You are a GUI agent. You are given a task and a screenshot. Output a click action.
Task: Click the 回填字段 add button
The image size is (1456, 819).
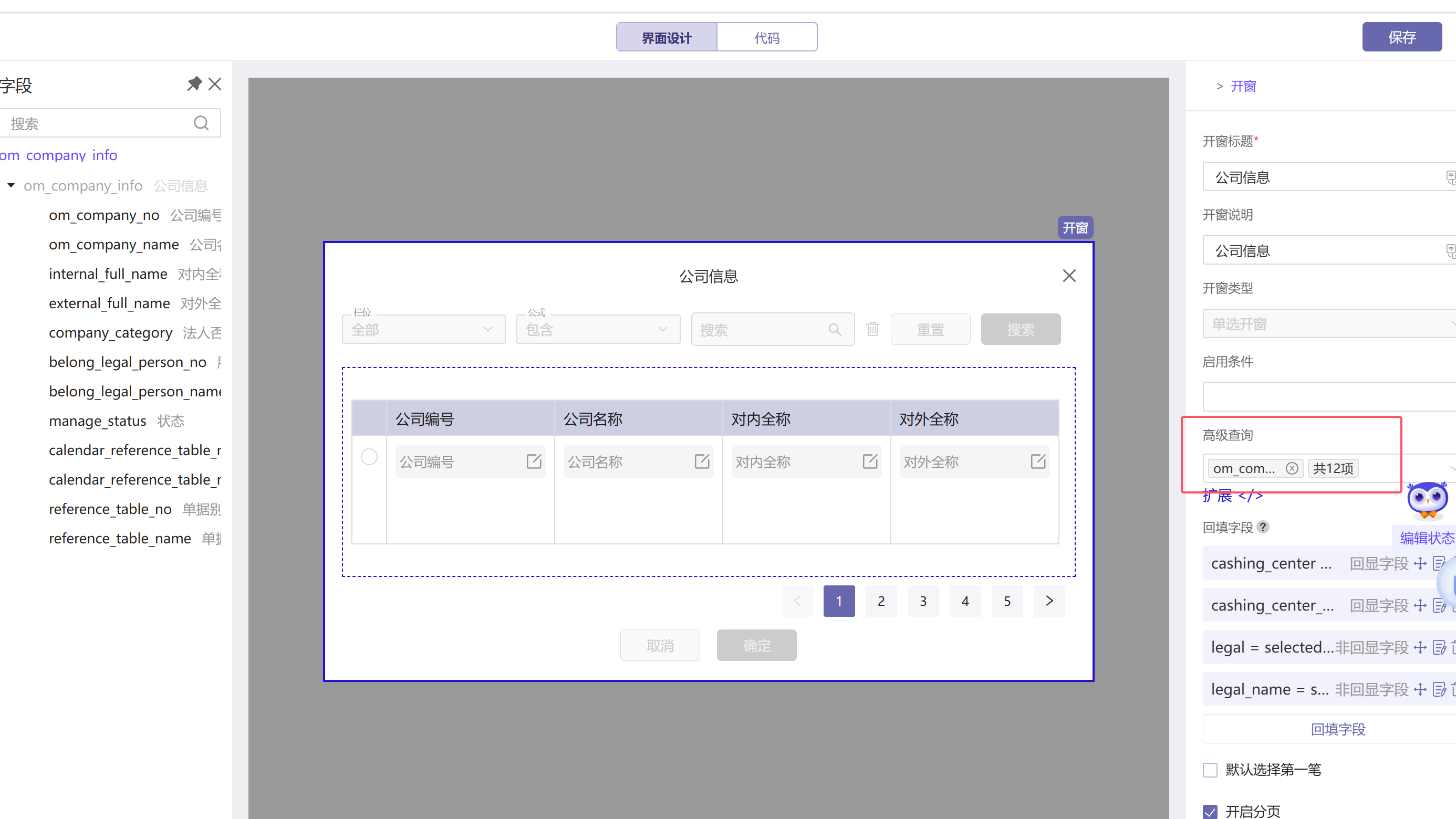pos(1329,729)
